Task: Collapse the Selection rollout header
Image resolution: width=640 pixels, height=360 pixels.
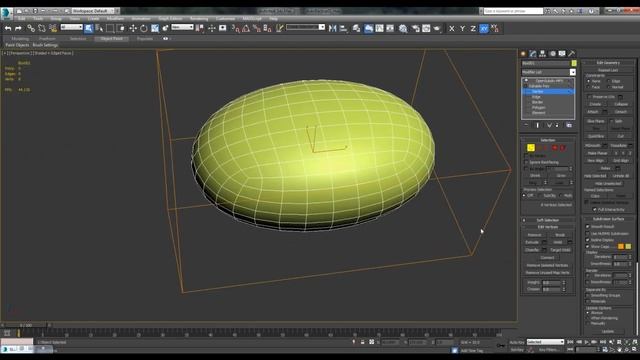Action: 548,140
